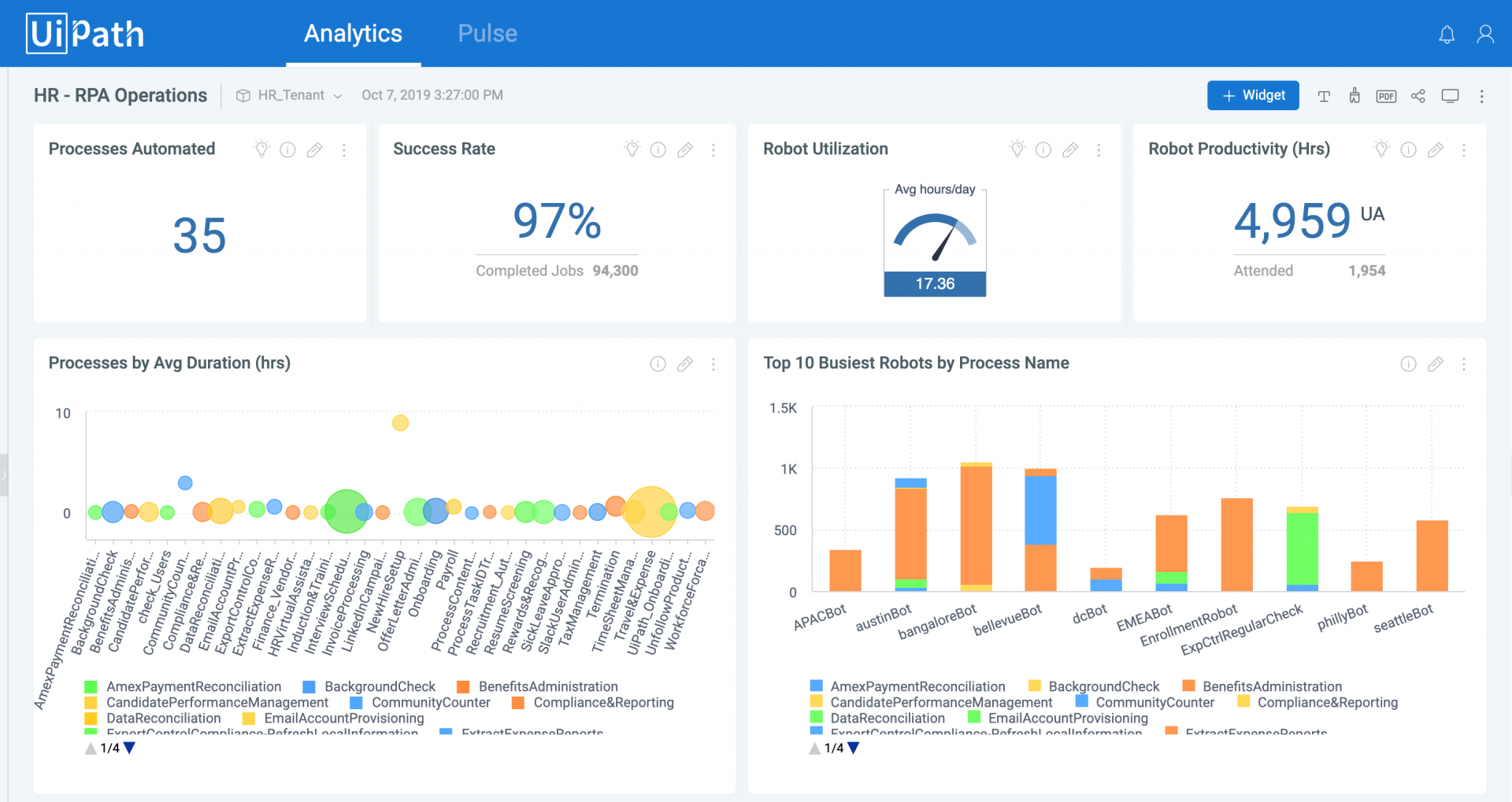The width and height of the screenshot is (1512, 802).
Task: Open insights lightbulb on Success Rate widget
Action: (632, 149)
